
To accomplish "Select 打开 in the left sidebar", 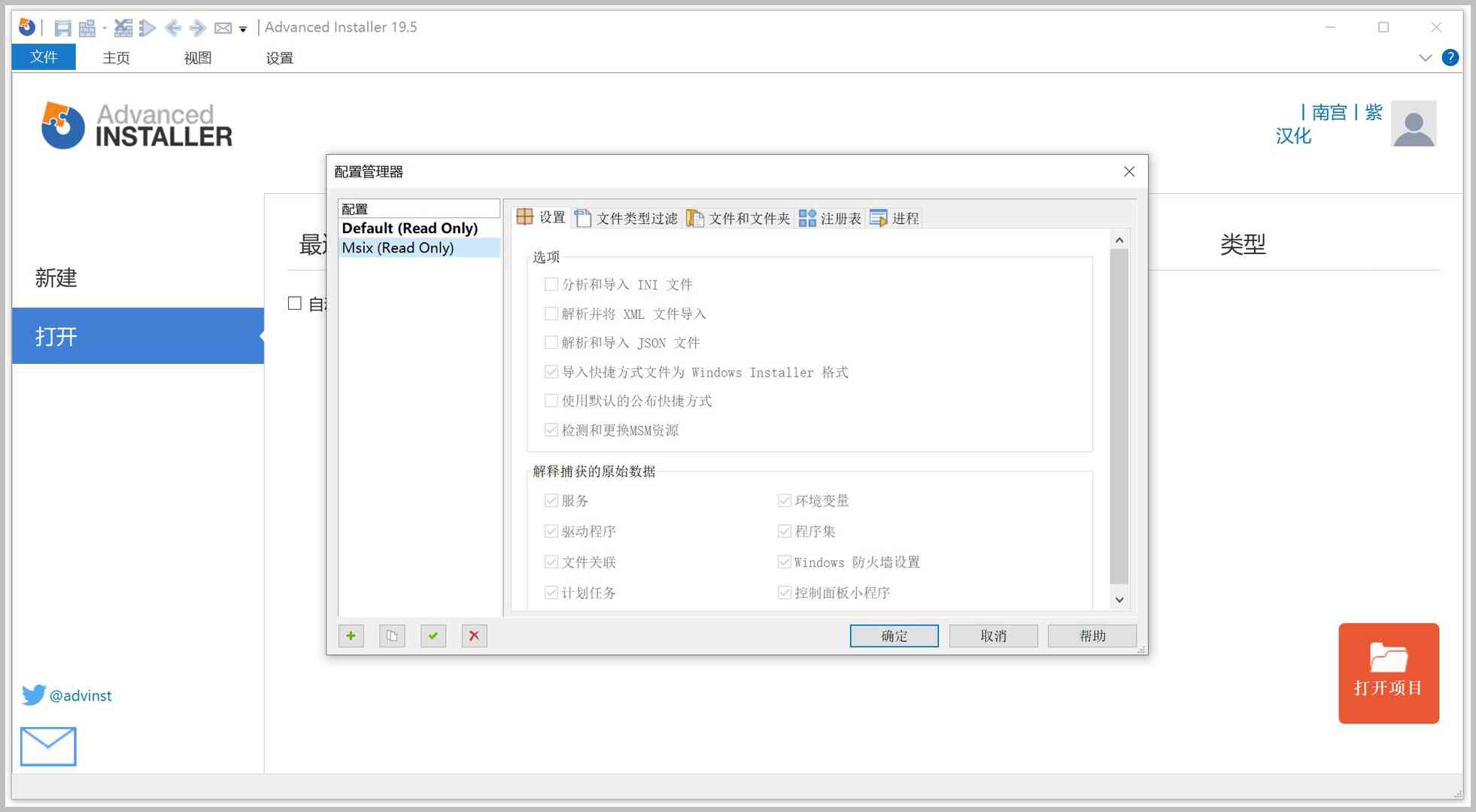I will pos(138,336).
